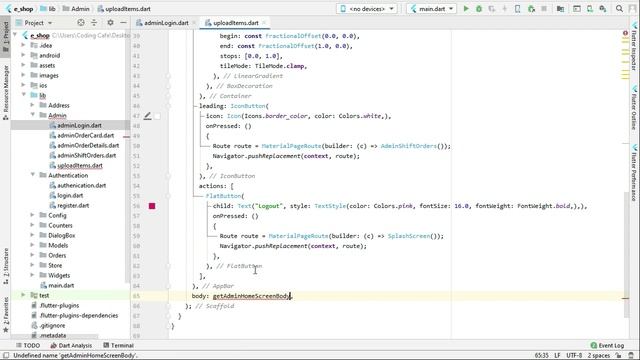Collapse the lib folder arrow
Screen dimensions: 640x360
24,95
